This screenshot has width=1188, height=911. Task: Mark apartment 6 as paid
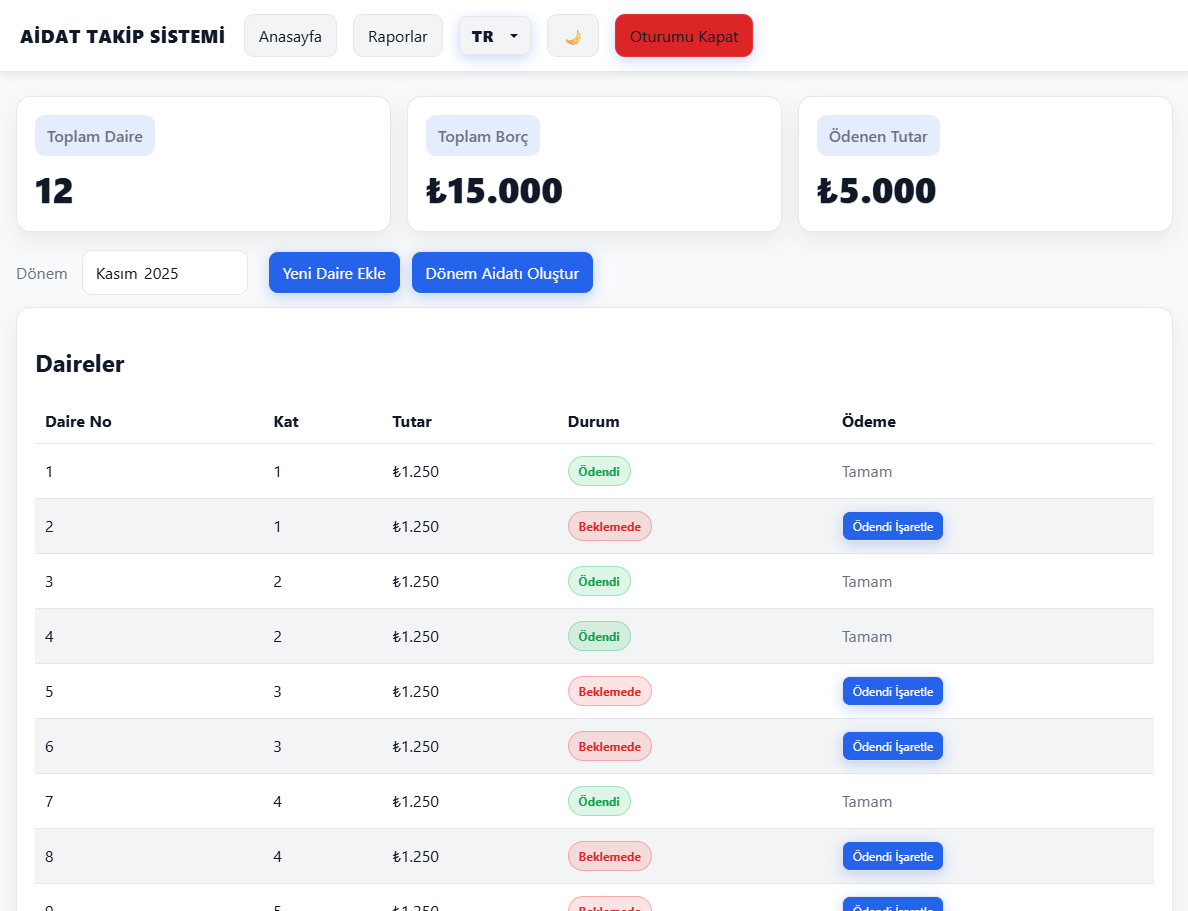[892, 746]
